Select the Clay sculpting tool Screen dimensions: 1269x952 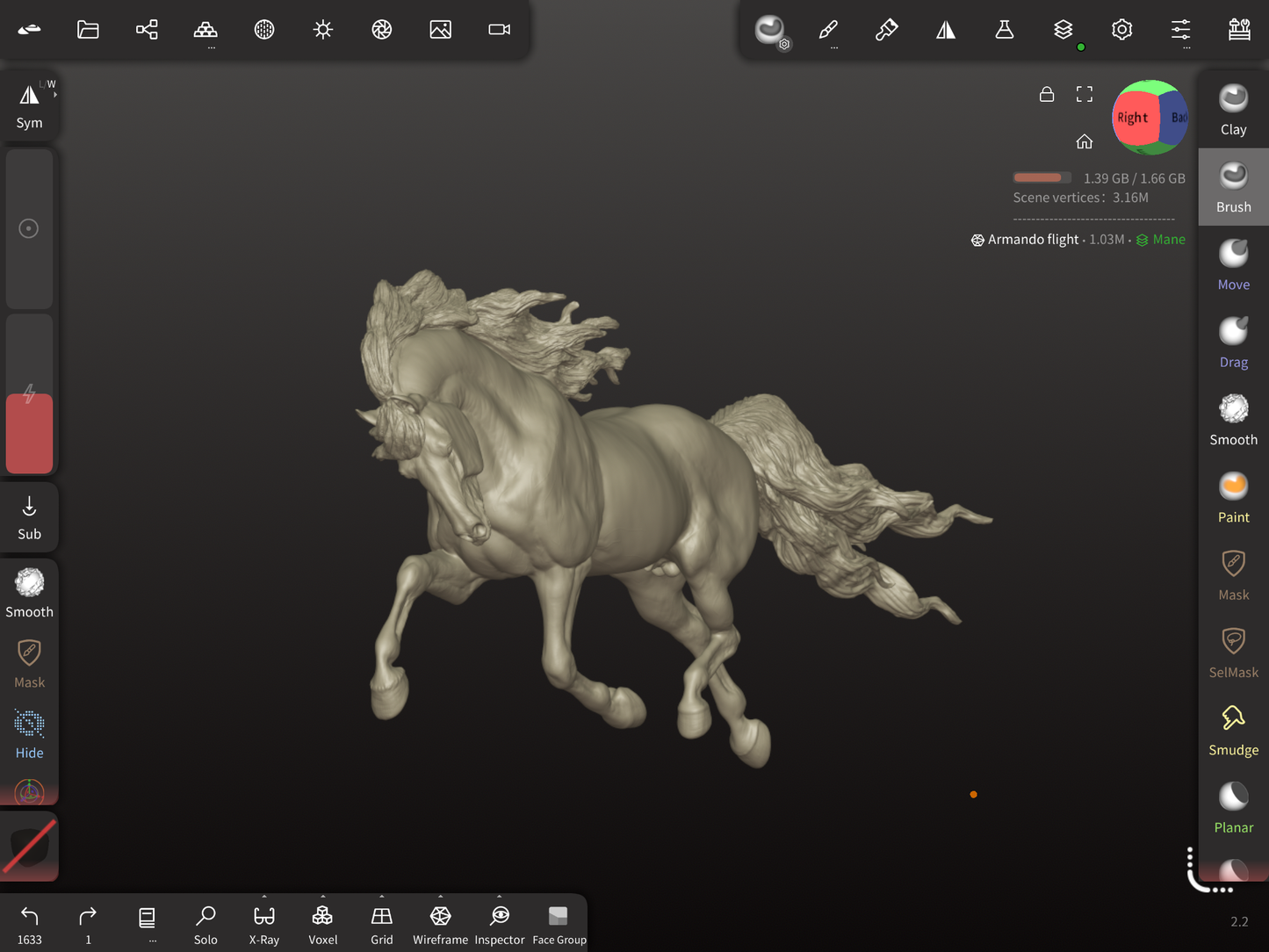pyautogui.click(x=1233, y=110)
